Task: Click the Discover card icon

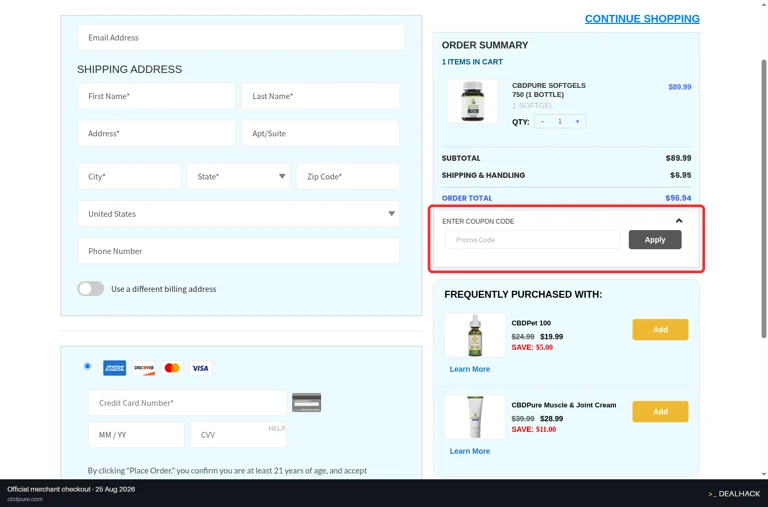Action: point(144,368)
